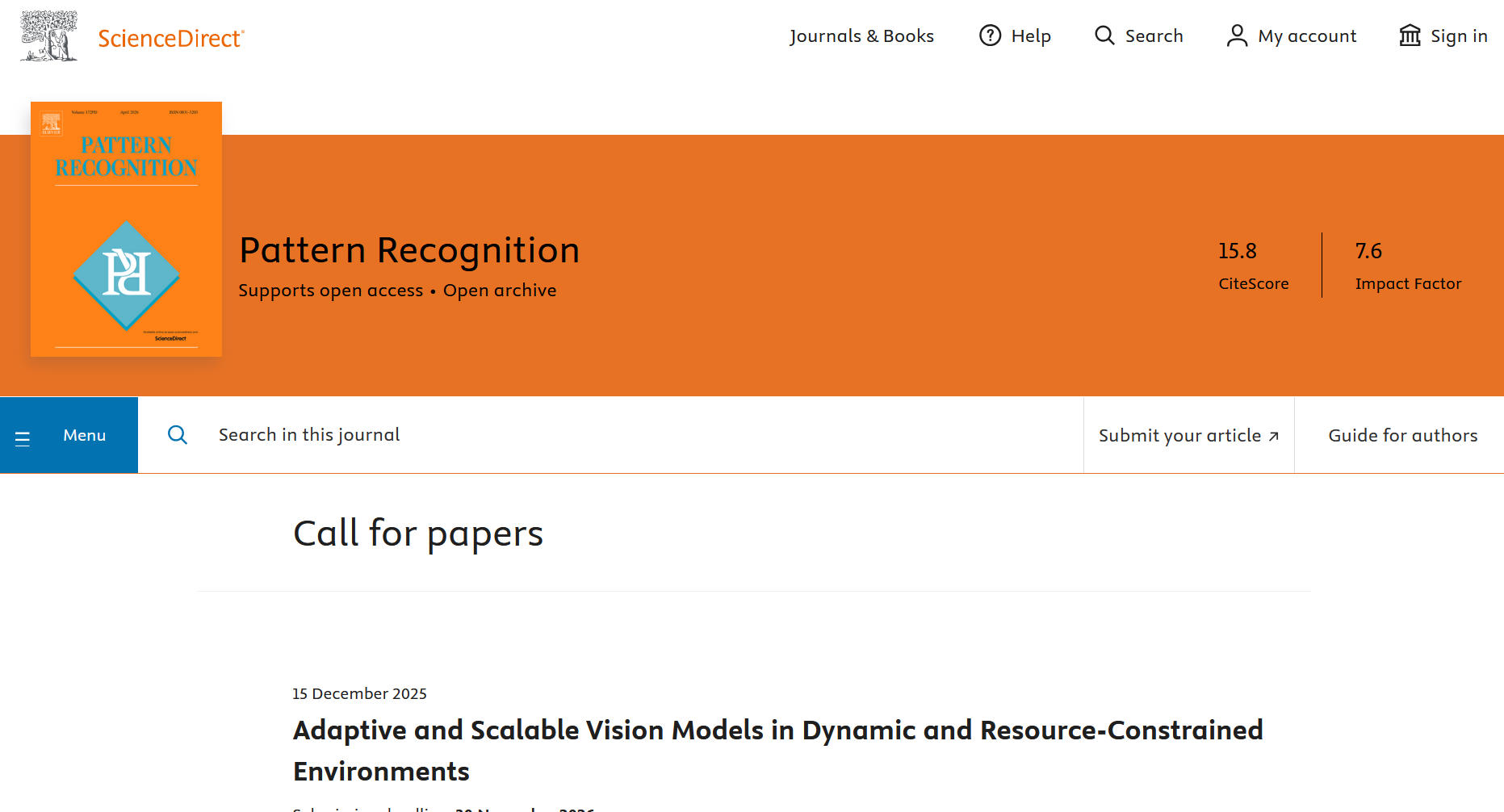The height and width of the screenshot is (812, 1504).
Task: Click the Elsevier tree logo
Action: click(x=48, y=36)
